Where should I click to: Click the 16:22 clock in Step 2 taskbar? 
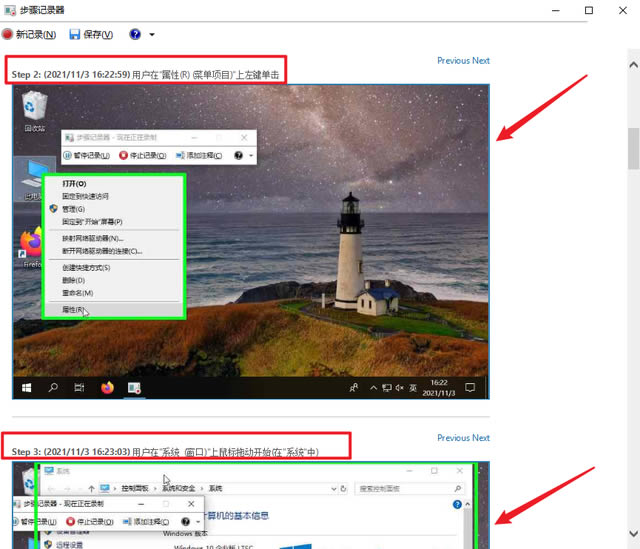coord(439,388)
